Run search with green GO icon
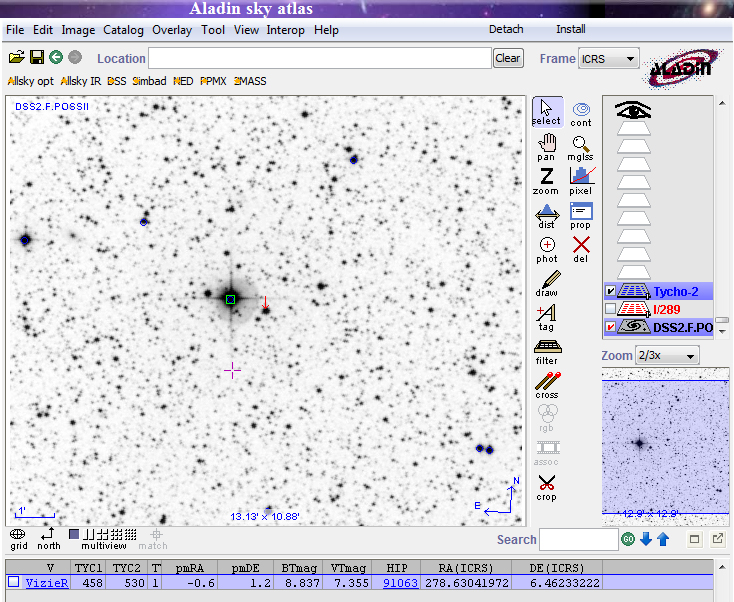 coord(628,539)
